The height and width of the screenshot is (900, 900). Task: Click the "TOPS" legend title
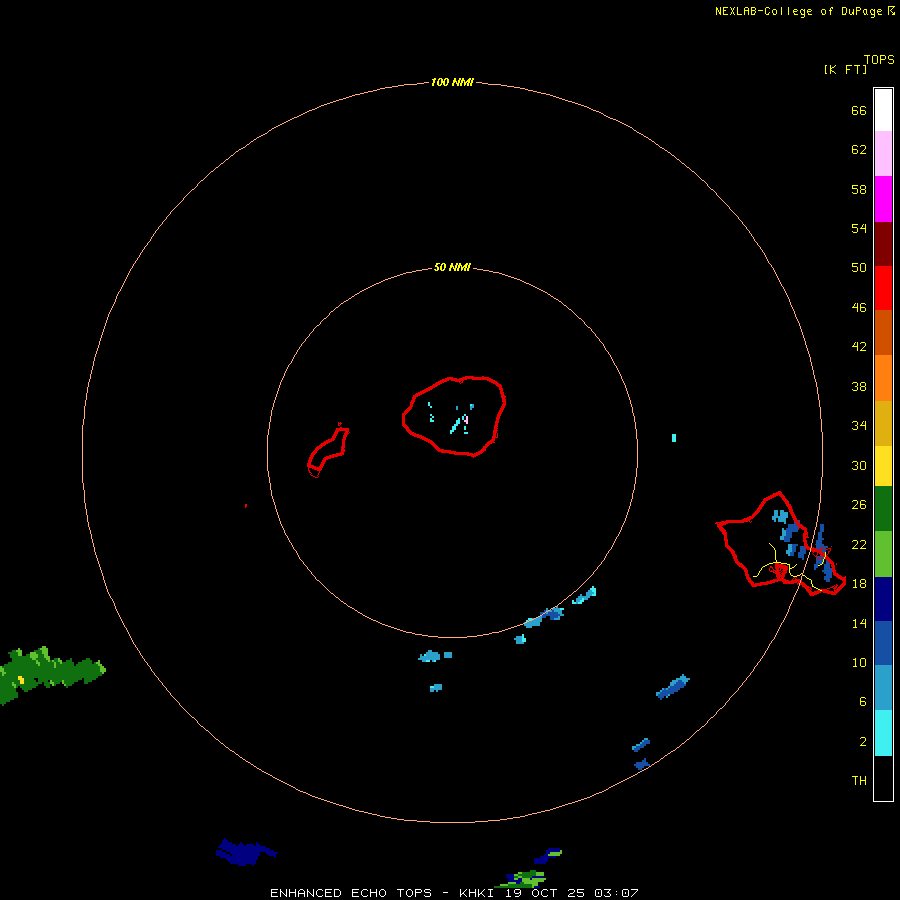[x=879, y=59]
